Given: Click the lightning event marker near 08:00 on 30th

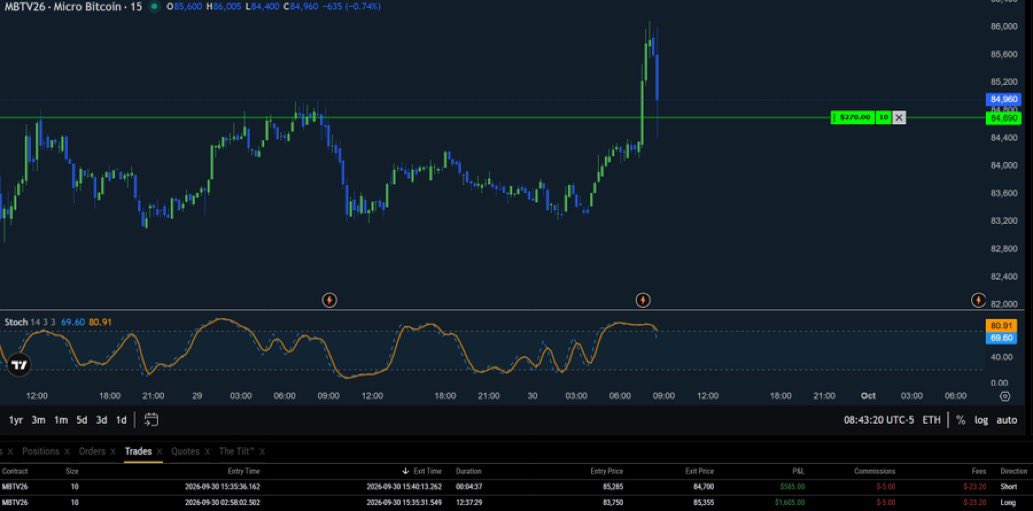Looking at the screenshot, I should [x=643, y=300].
